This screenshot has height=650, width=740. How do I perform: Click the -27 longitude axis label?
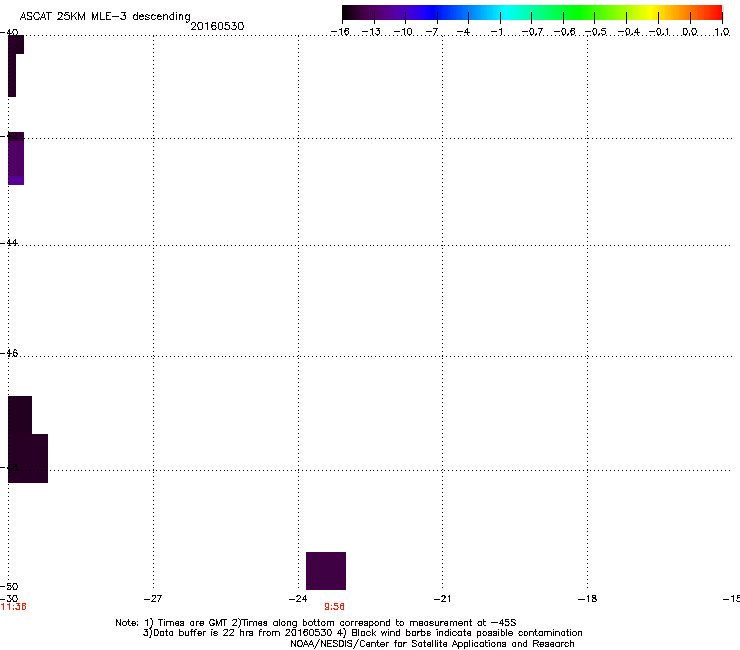[153, 599]
